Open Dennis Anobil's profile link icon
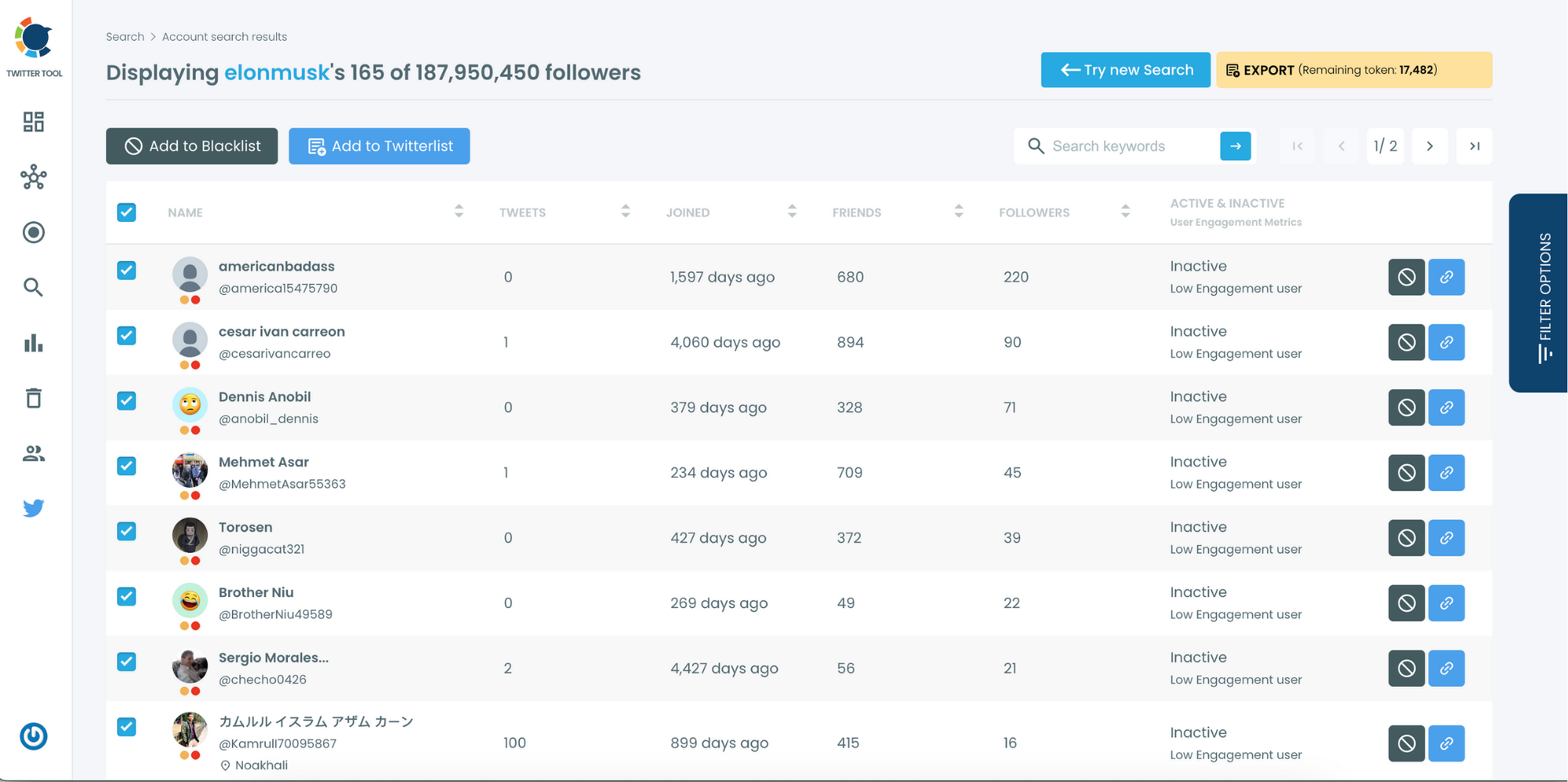The height and width of the screenshot is (782, 1568). click(1446, 407)
